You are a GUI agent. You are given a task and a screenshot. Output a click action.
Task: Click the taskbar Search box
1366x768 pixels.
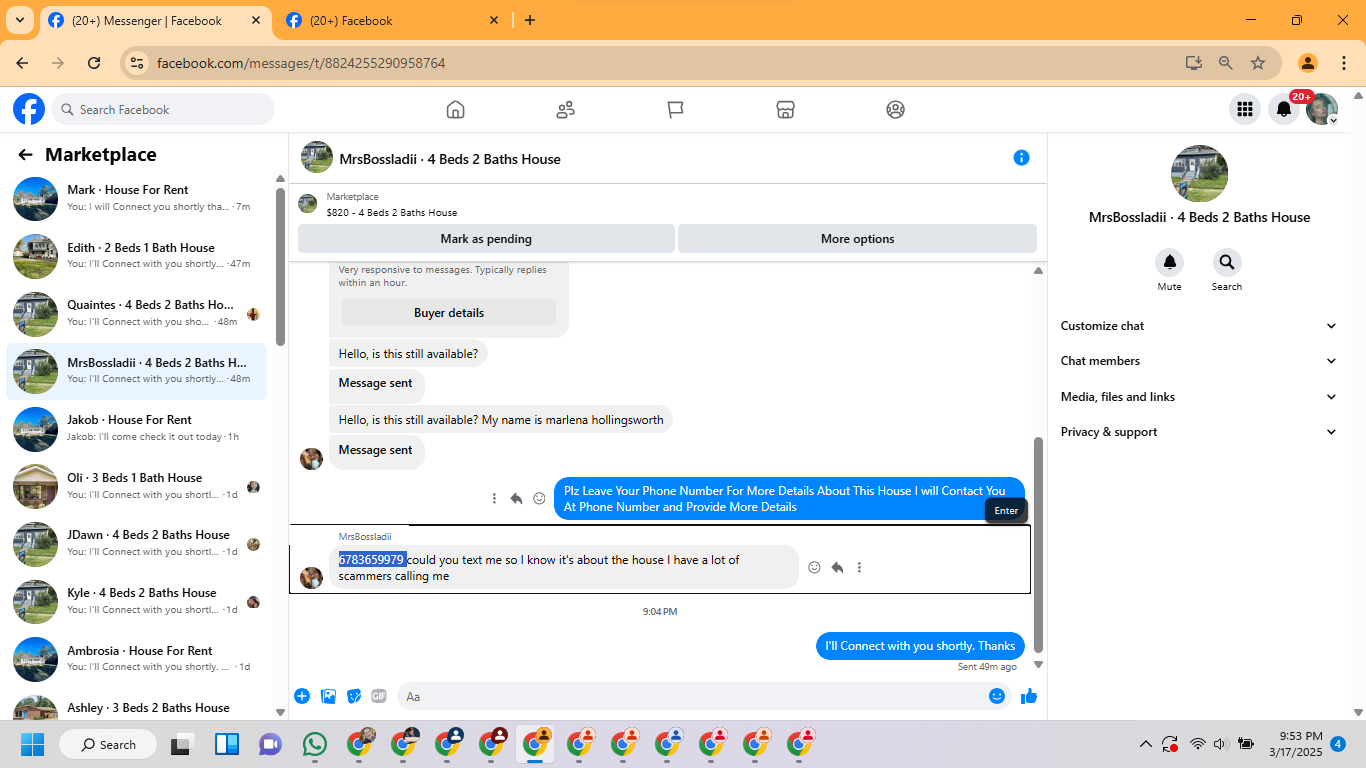point(108,744)
